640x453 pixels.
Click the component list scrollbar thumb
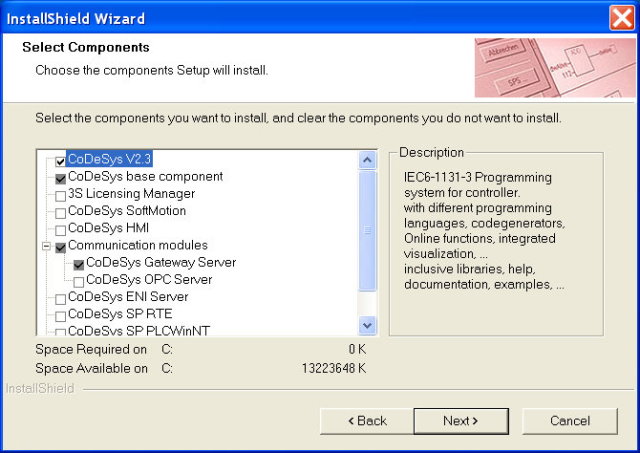[x=367, y=230]
